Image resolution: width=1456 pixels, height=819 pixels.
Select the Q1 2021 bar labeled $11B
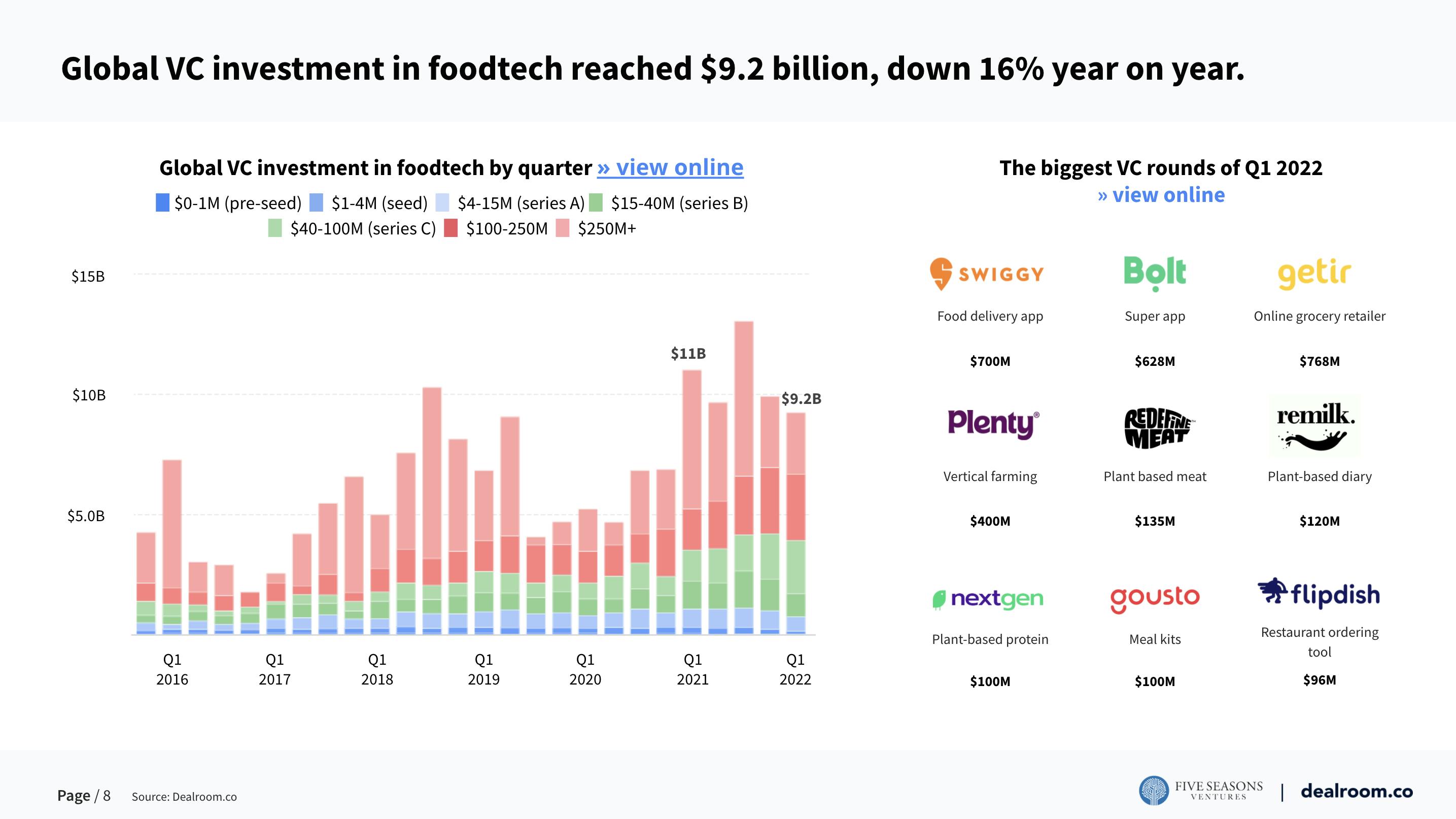point(692,502)
